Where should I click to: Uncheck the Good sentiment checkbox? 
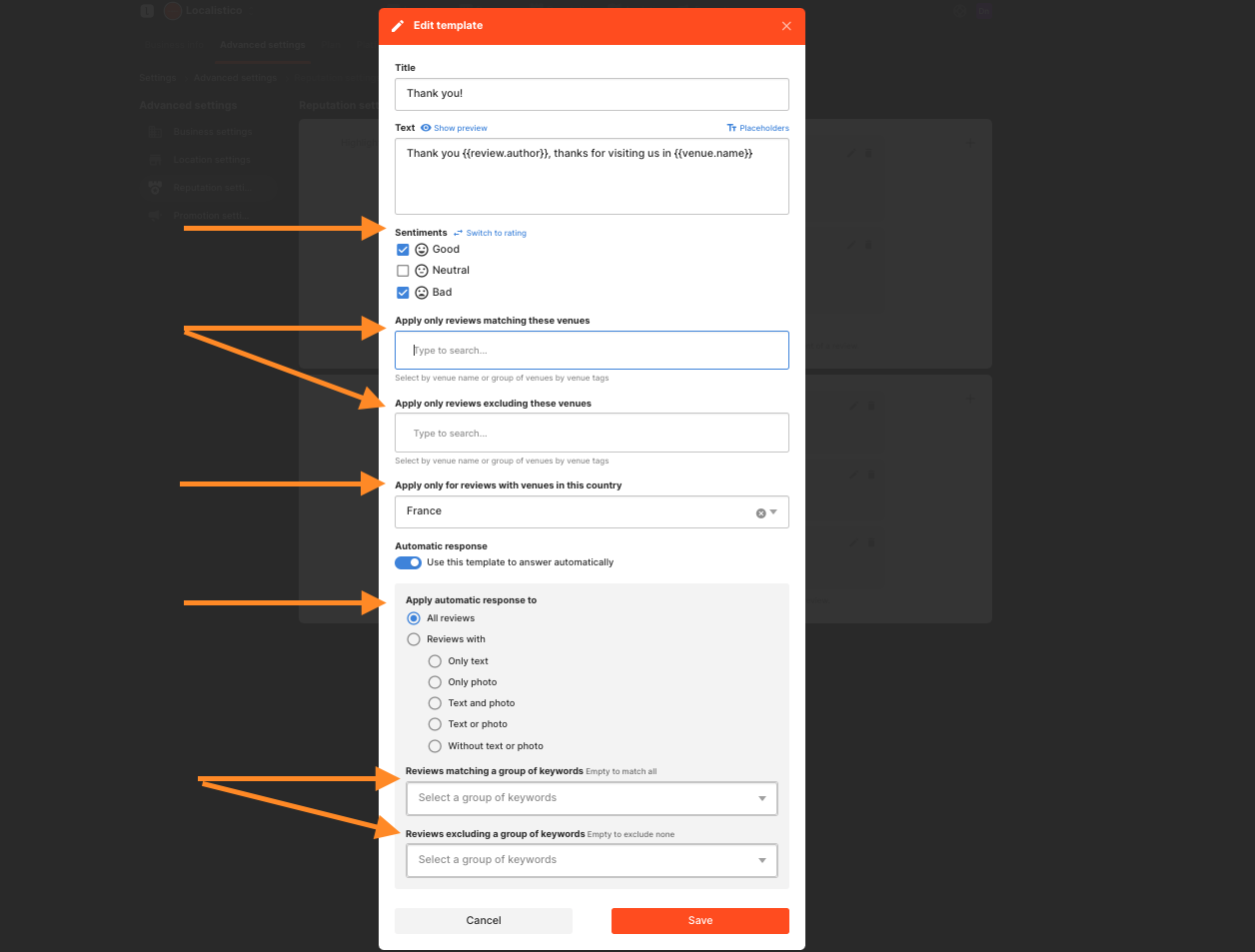tap(403, 250)
